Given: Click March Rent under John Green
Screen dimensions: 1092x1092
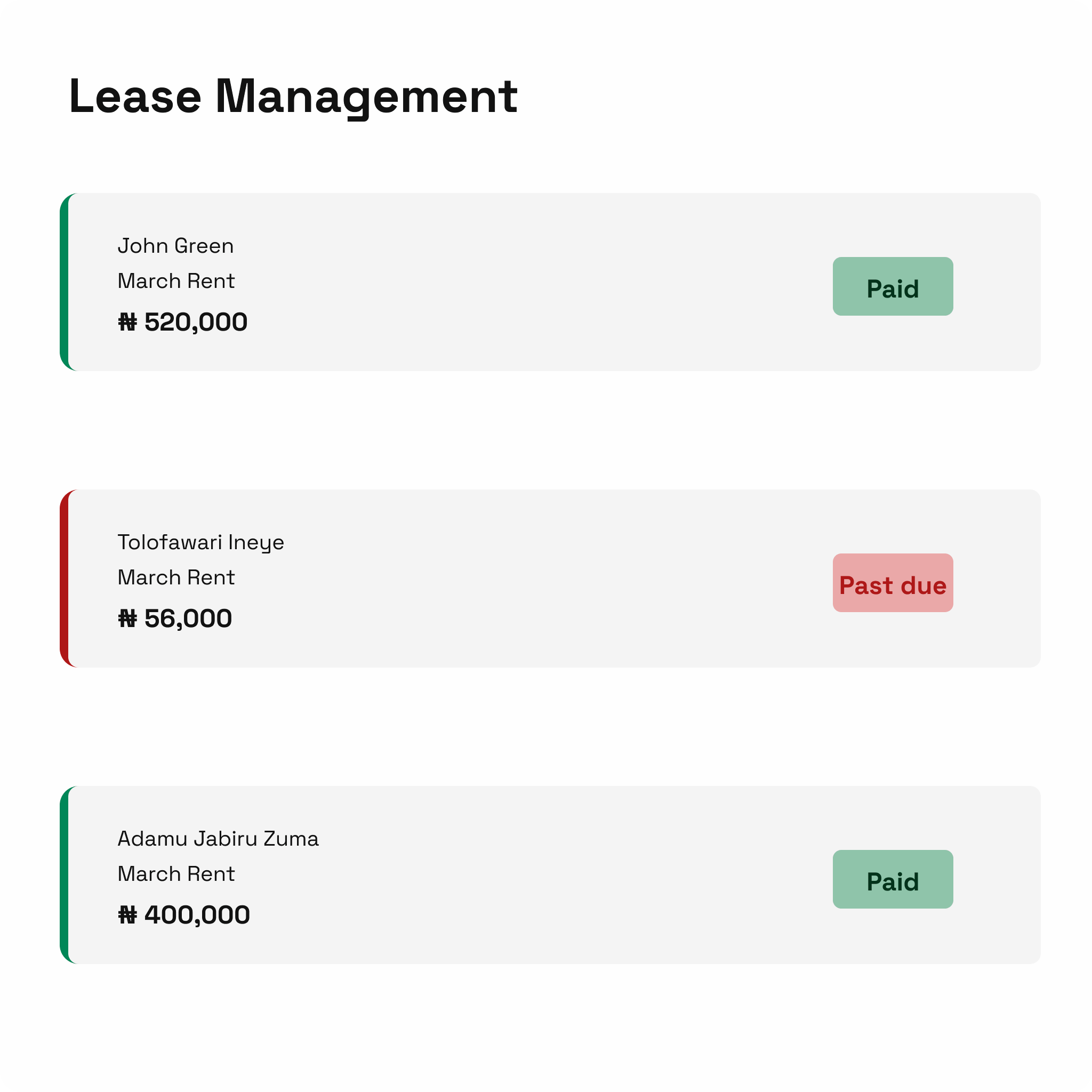Looking at the screenshot, I should (176, 281).
